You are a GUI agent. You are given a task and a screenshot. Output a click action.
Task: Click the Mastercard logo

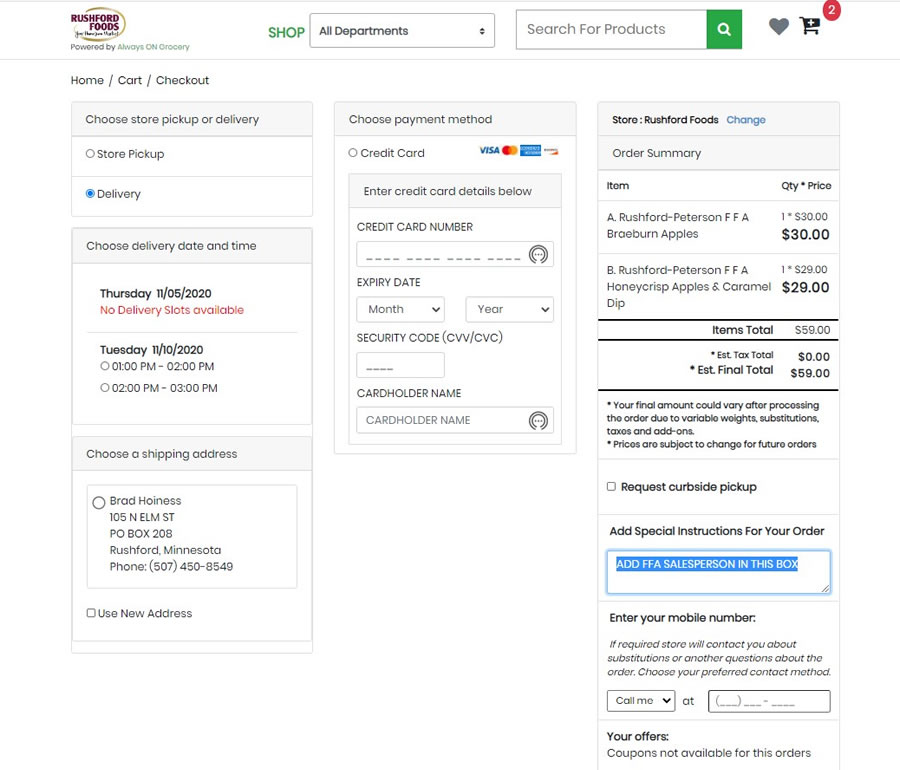(x=510, y=150)
